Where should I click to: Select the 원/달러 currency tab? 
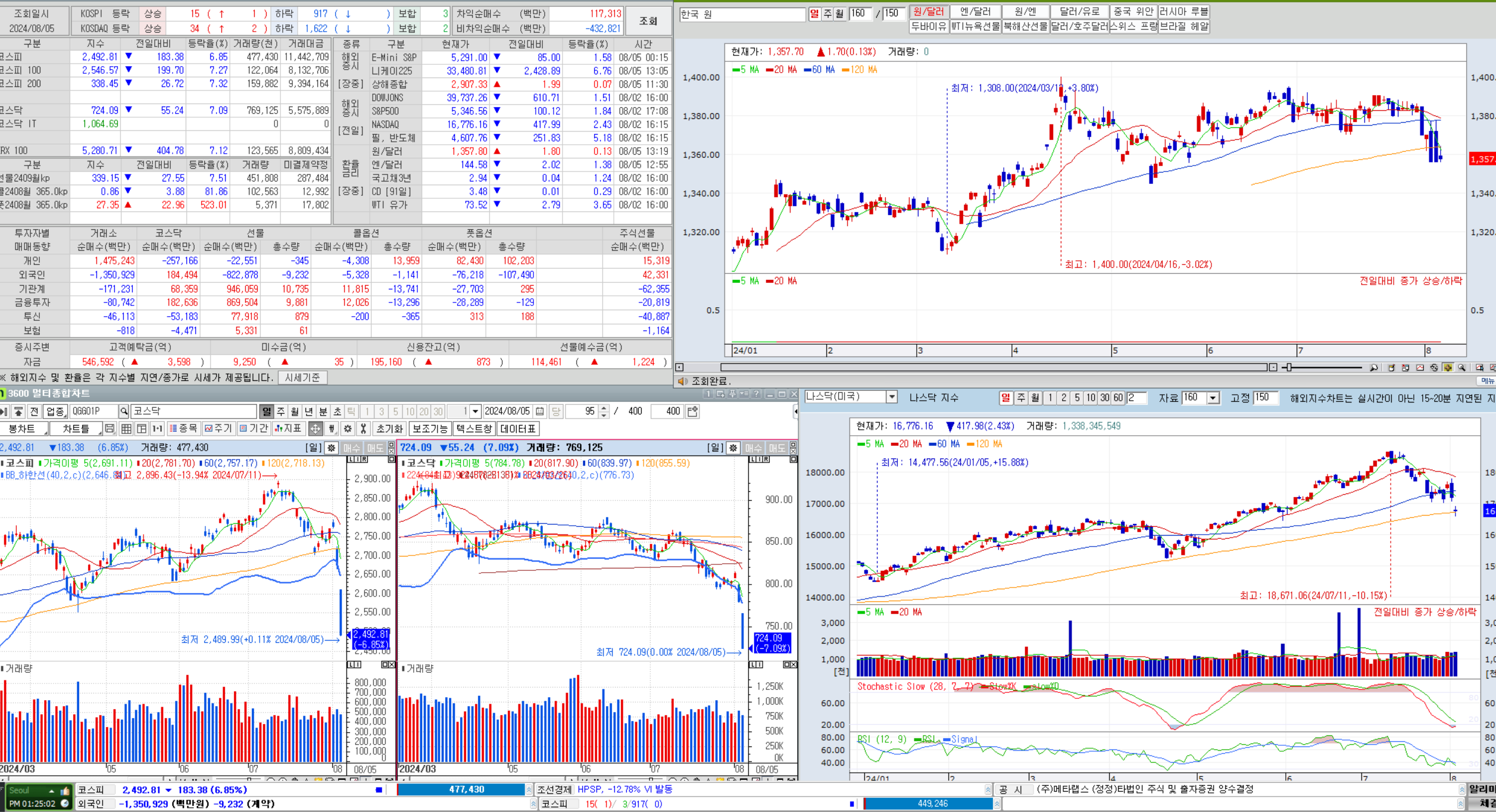tap(929, 12)
